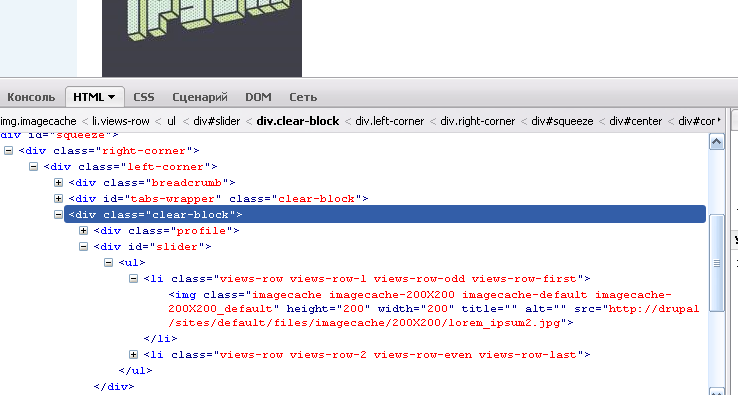This screenshot has width=738, height=395.
Task: Select li.views-row in breadcrumb path
Action: point(120,121)
